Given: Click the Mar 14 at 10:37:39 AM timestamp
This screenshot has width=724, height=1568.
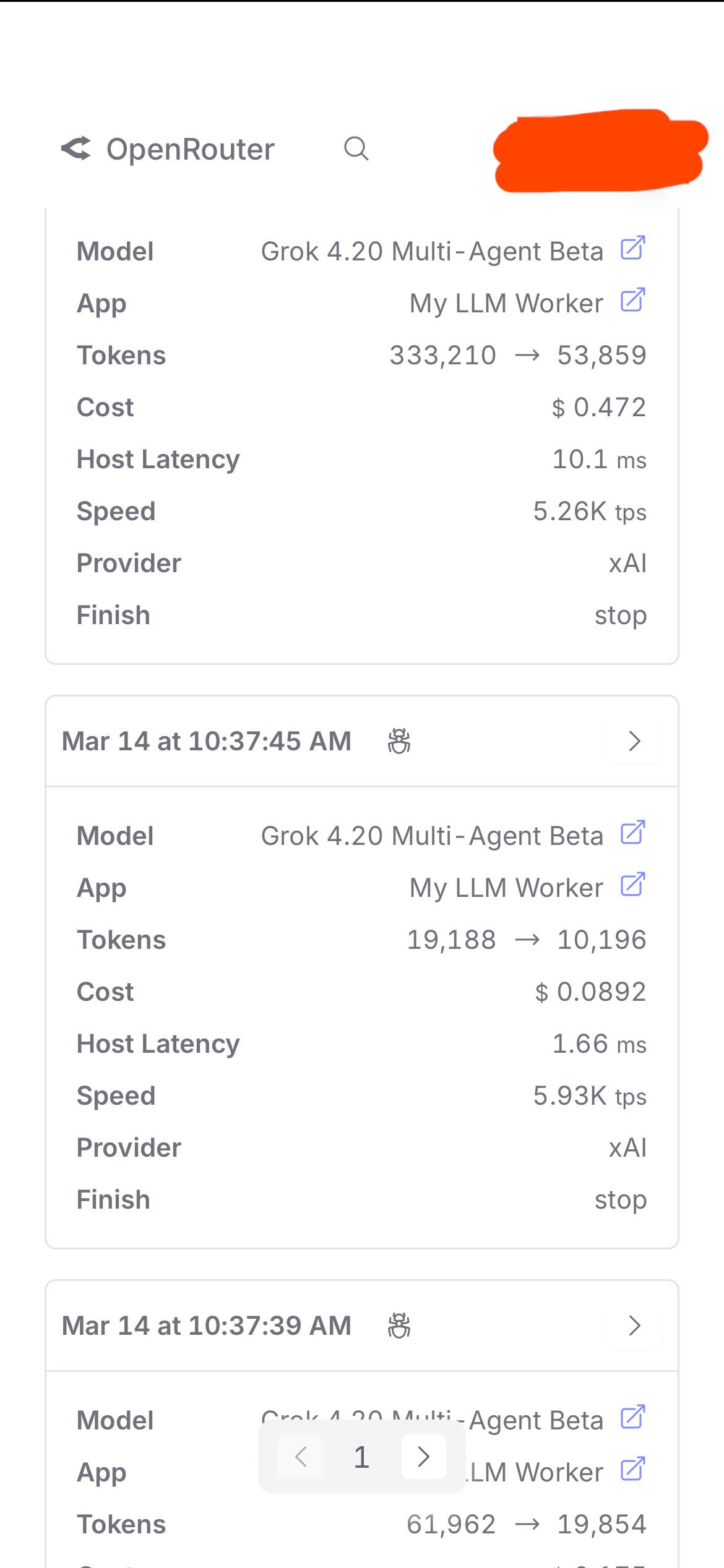Looking at the screenshot, I should [206, 1326].
